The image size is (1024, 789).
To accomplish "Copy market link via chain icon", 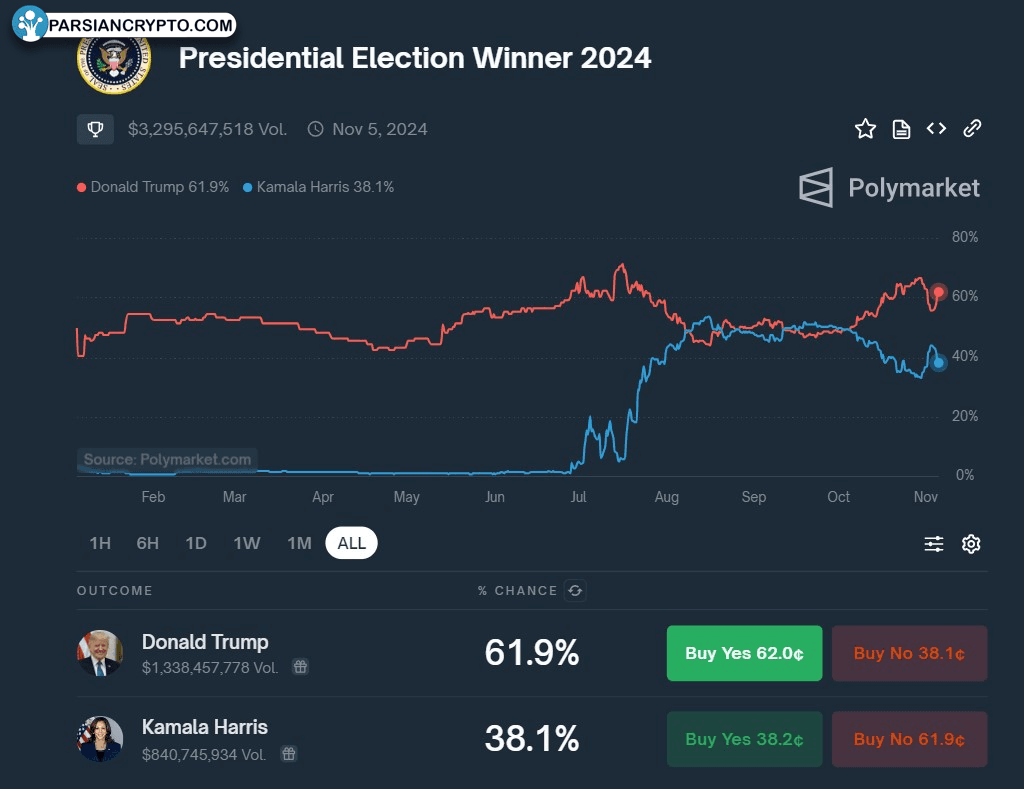I will (972, 128).
